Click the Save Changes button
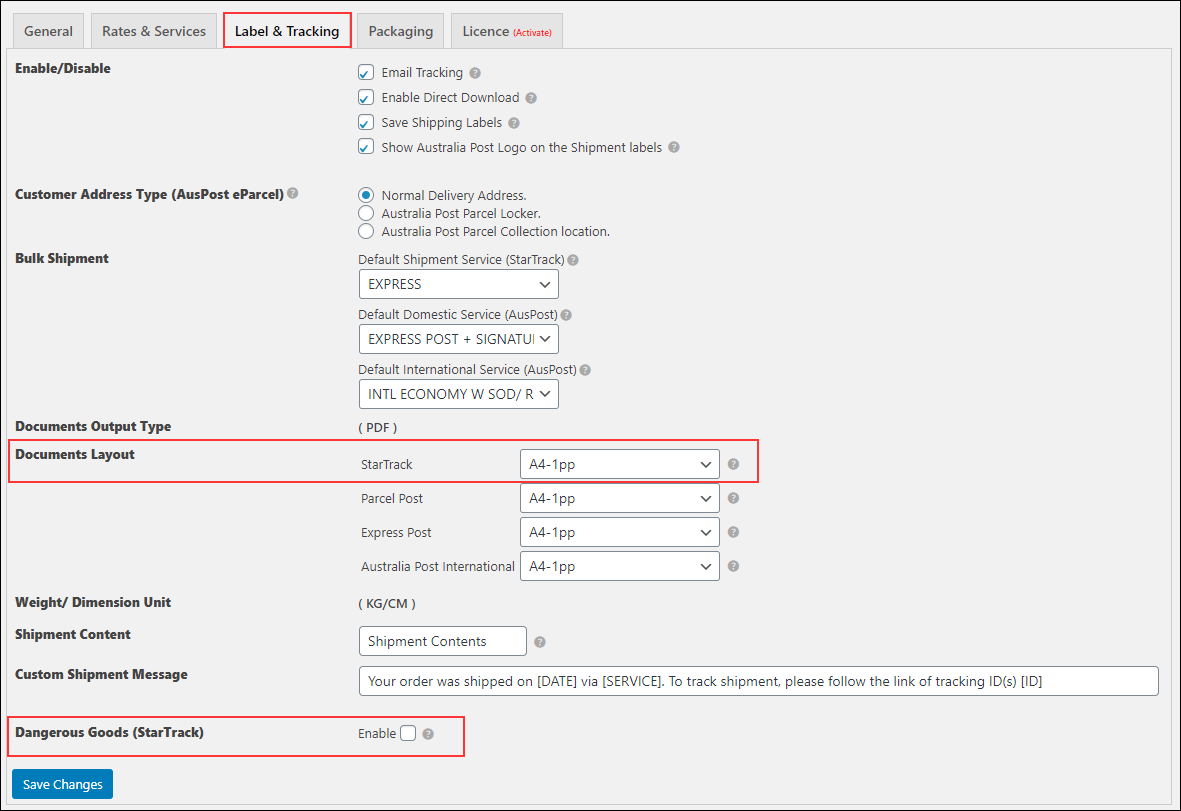1181x811 pixels. pos(62,784)
